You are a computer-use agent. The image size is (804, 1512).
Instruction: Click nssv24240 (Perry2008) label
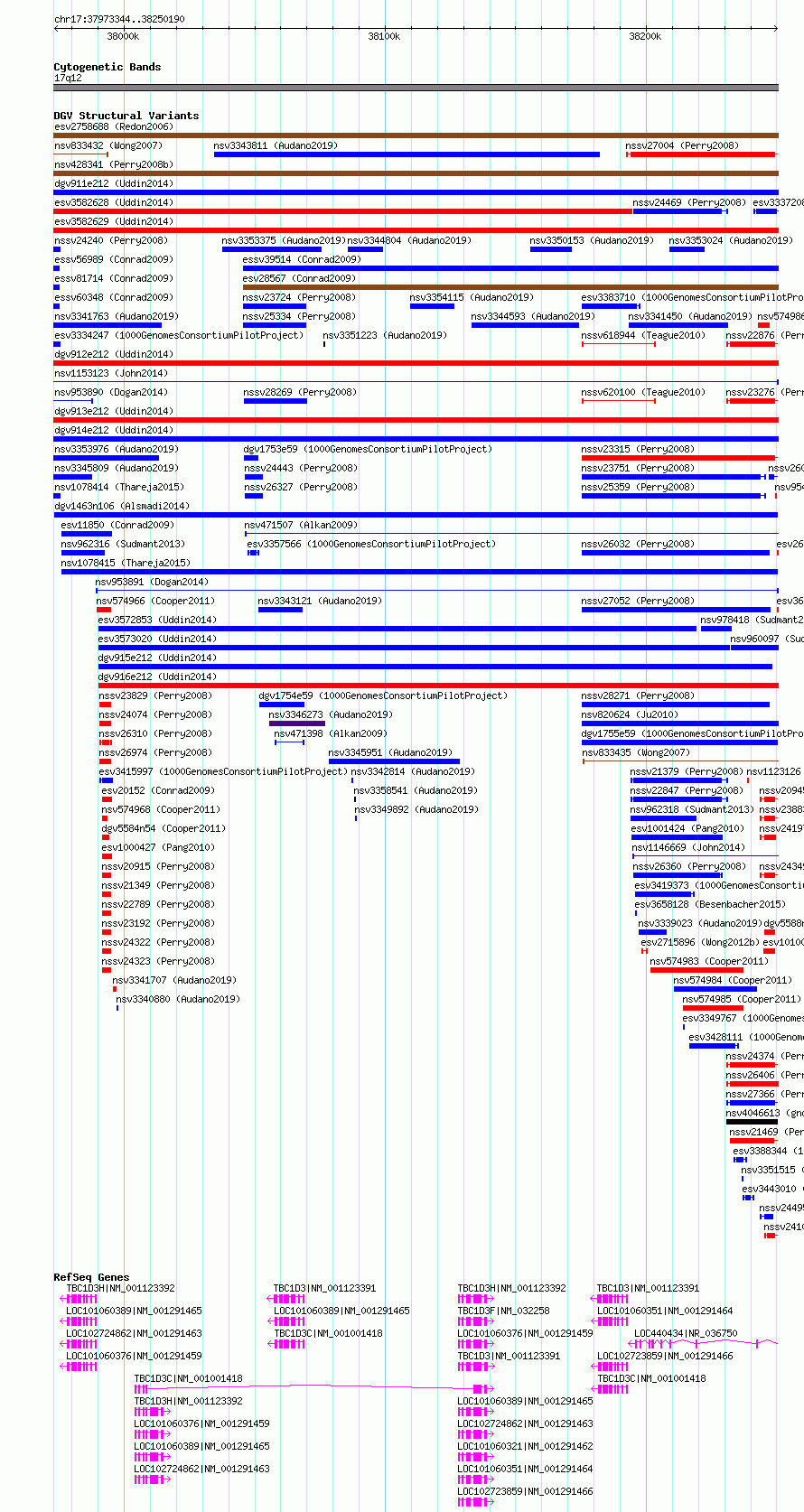(x=111, y=240)
